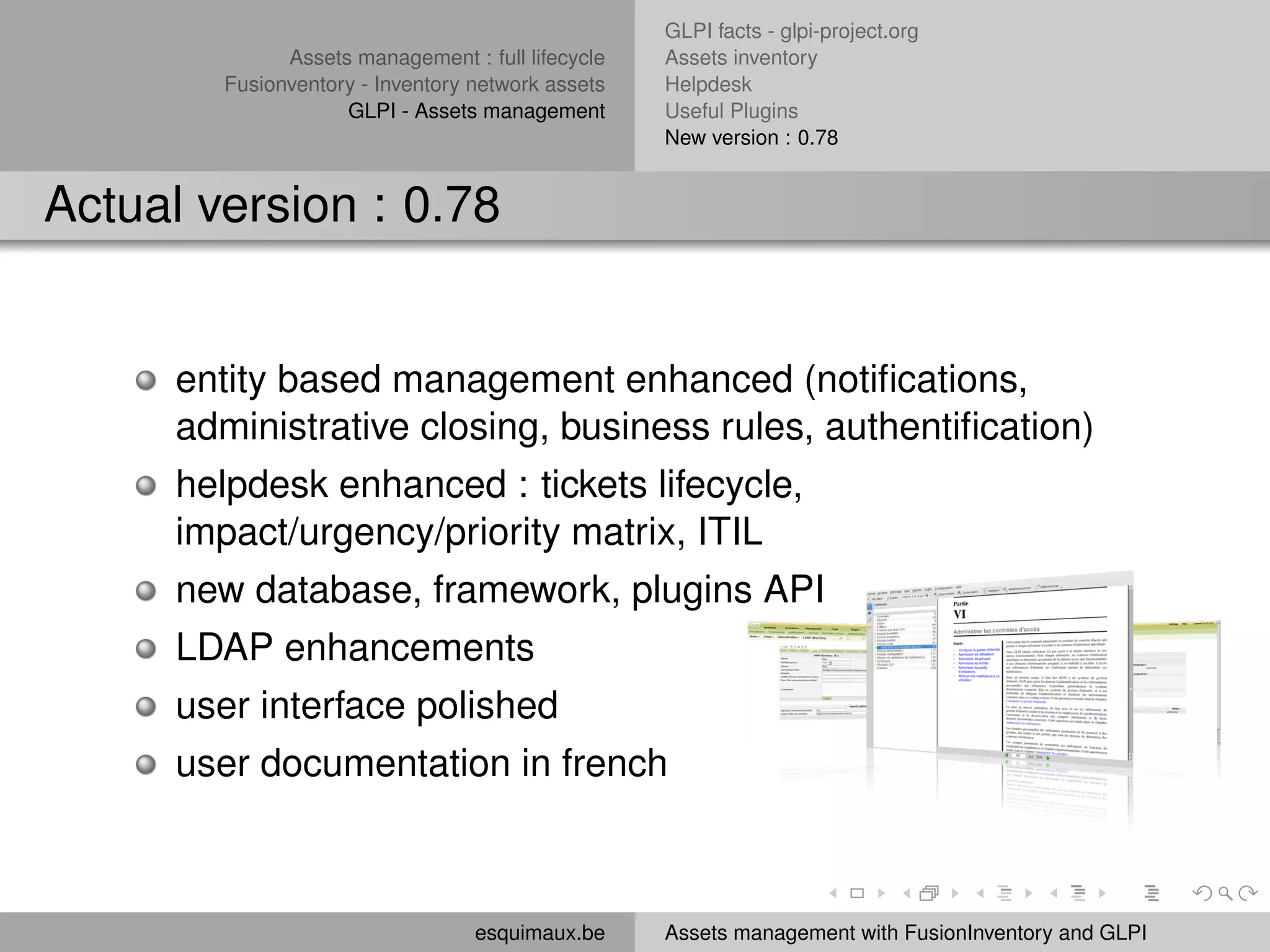
Task: Jump to New version : 0.78 subsection
Action: point(751,138)
